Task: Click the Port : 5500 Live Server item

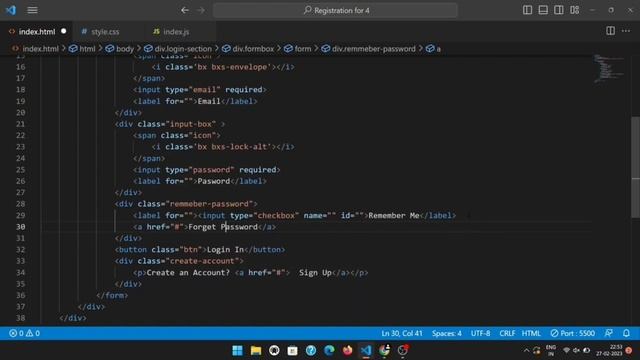Action: coord(572,333)
